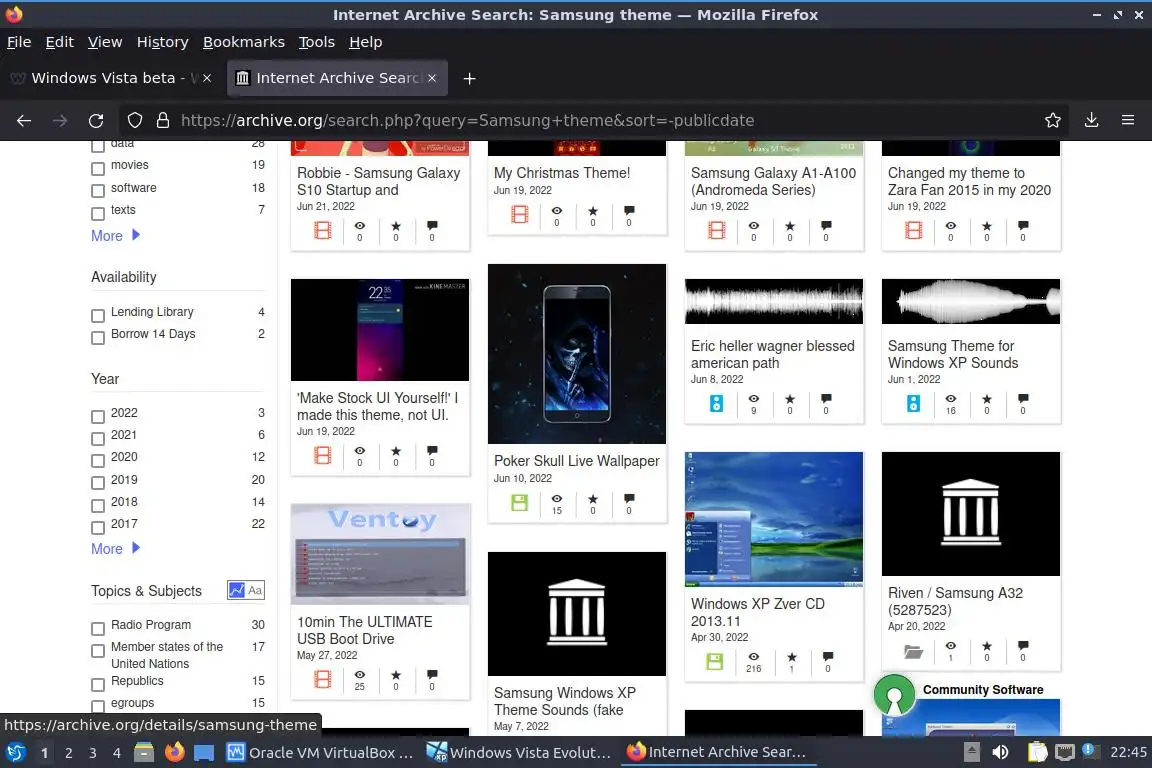The width and height of the screenshot is (1152, 768).
Task: Switch to virtual desktop 2 in taskbar
Action: [68, 753]
